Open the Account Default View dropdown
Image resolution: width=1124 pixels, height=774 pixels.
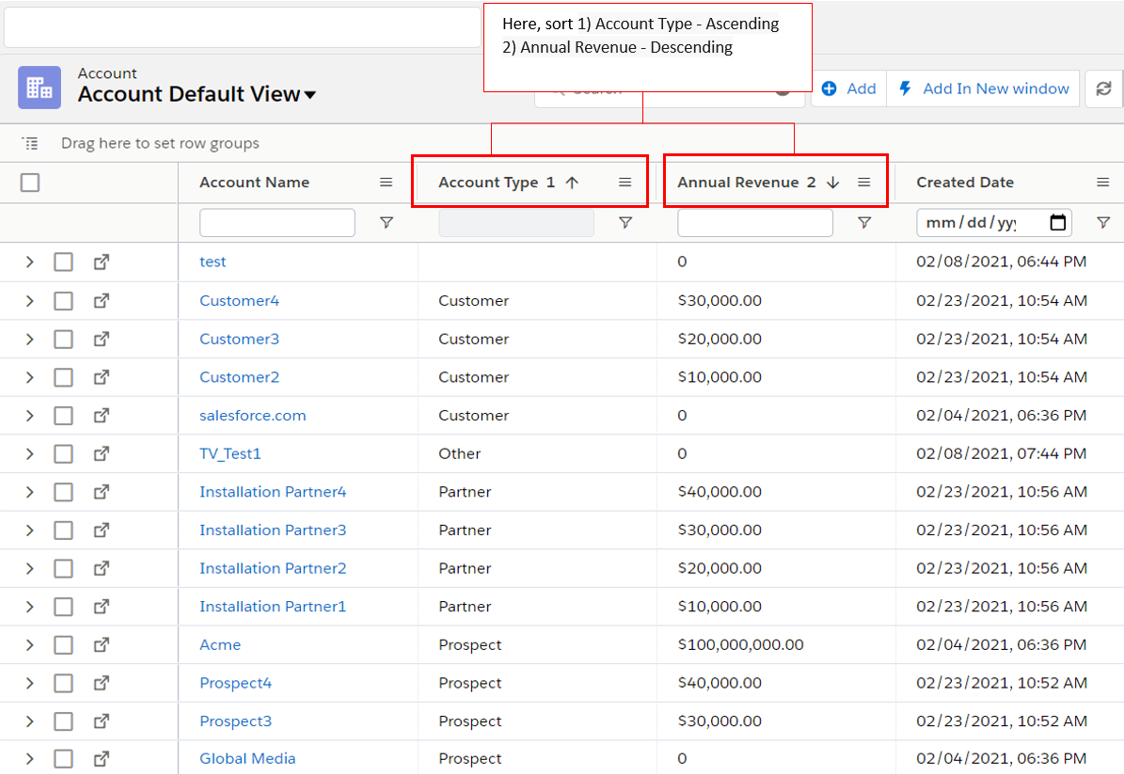(x=309, y=95)
